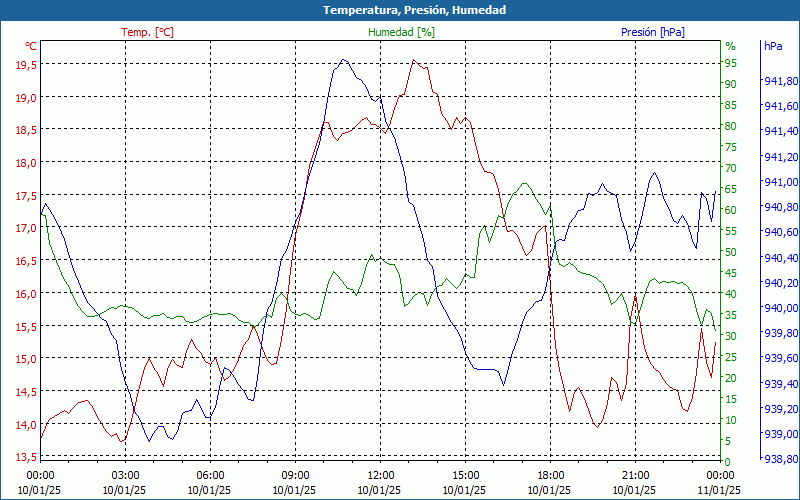The image size is (800, 500).
Task: Pick the 17,0 temperature axis value
Action: (x=27, y=228)
